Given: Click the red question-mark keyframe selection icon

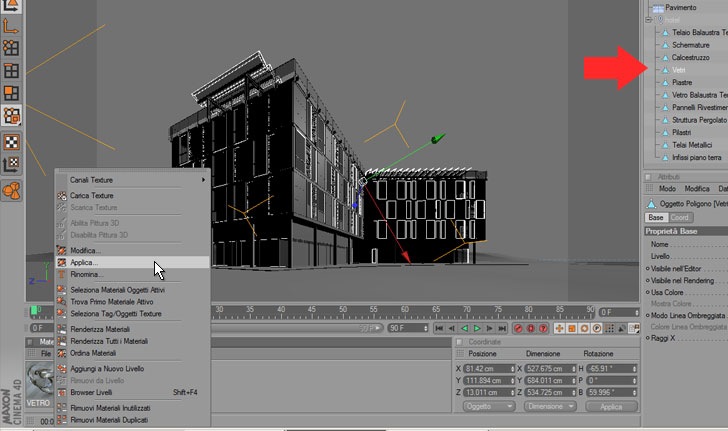Looking at the screenshot, I should coord(543,328).
